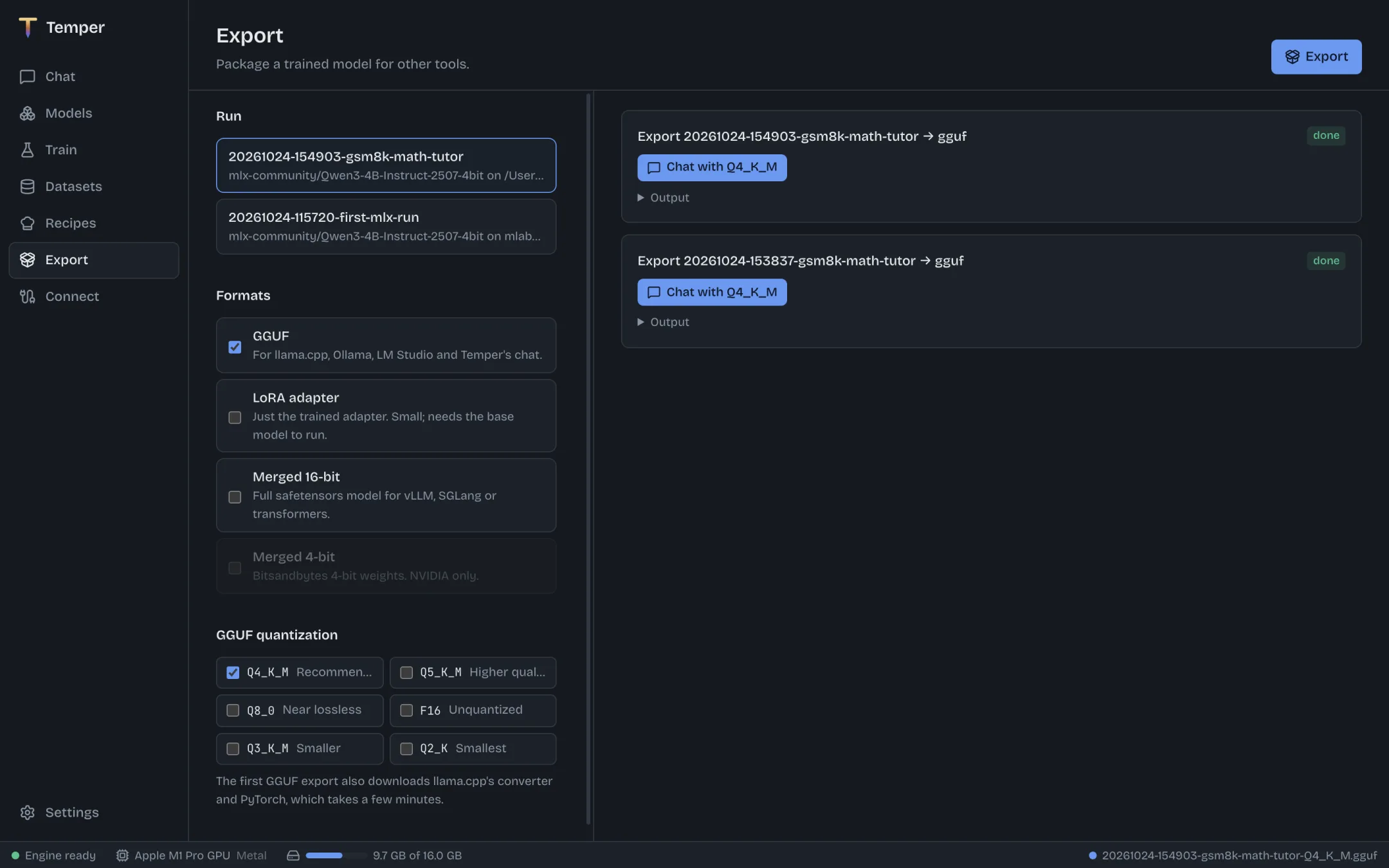Check the Merged 16-bit format
The width and height of the screenshot is (1389, 868).
click(235, 497)
